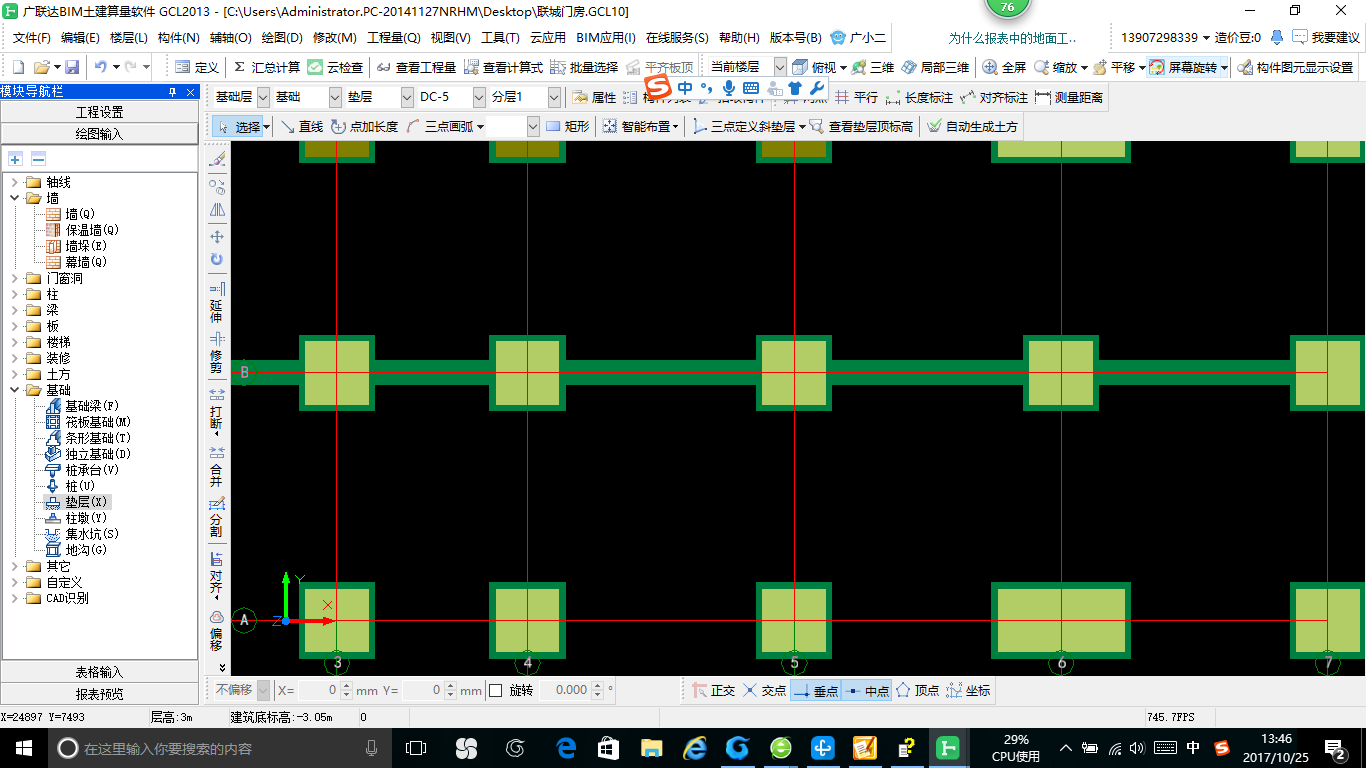Select 矩形 rectangle drawing tool
1366x768 pixels.
pos(567,127)
